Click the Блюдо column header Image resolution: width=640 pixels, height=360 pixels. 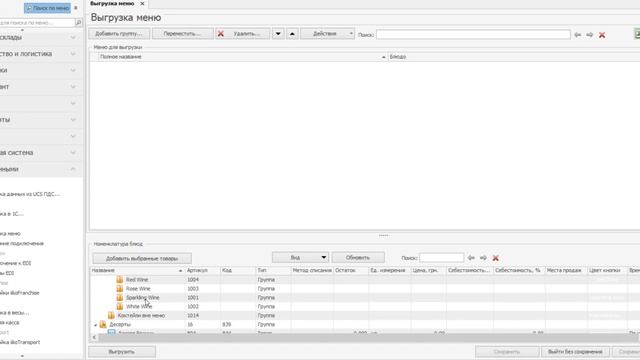tap(514, 57)
